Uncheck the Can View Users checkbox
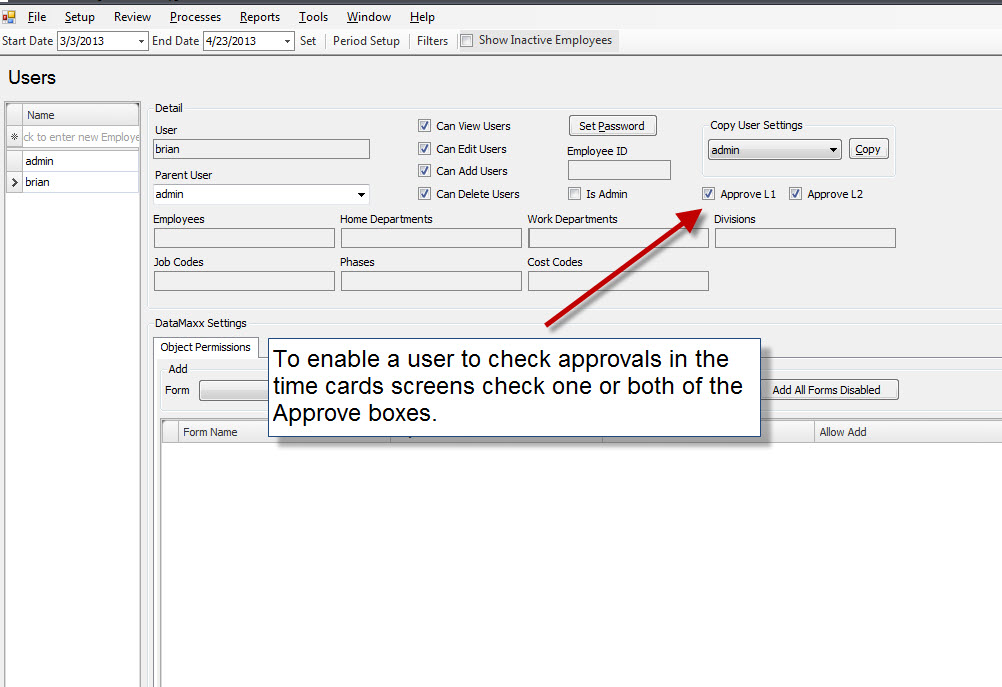 click(425, 126)
